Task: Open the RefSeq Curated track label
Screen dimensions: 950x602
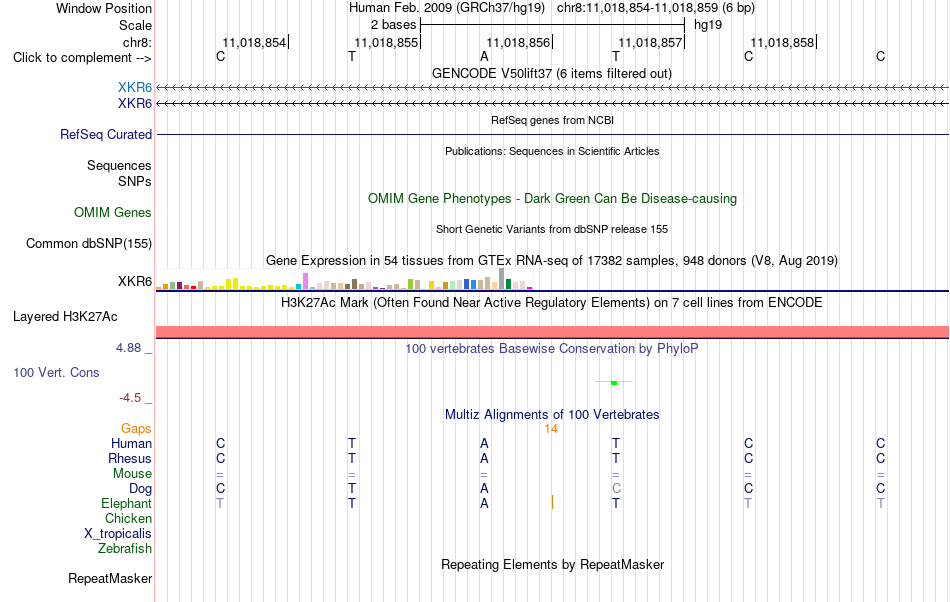Action: tap(106, 134)
